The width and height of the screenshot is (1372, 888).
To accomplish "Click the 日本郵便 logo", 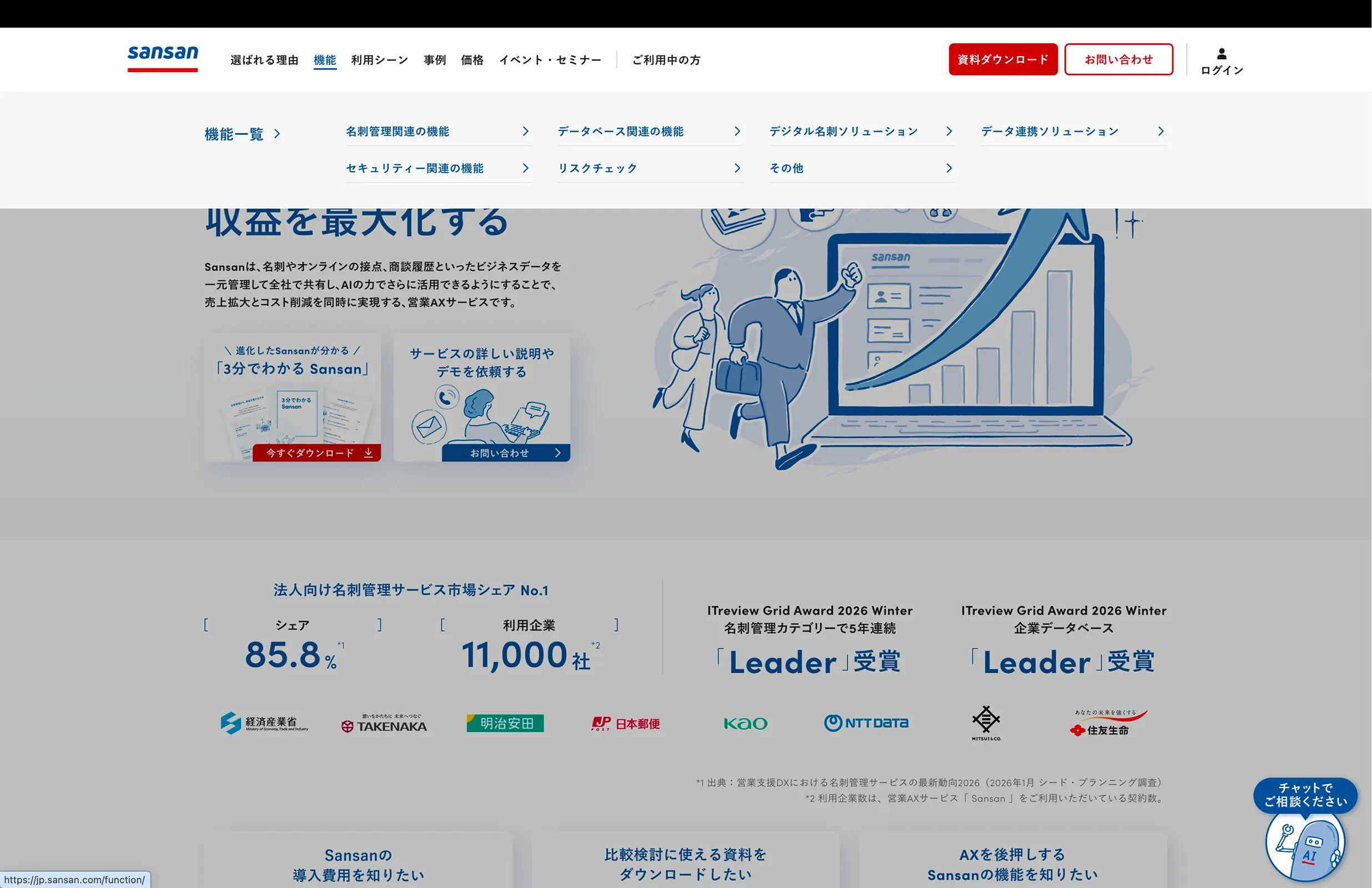I will point(626,724).
